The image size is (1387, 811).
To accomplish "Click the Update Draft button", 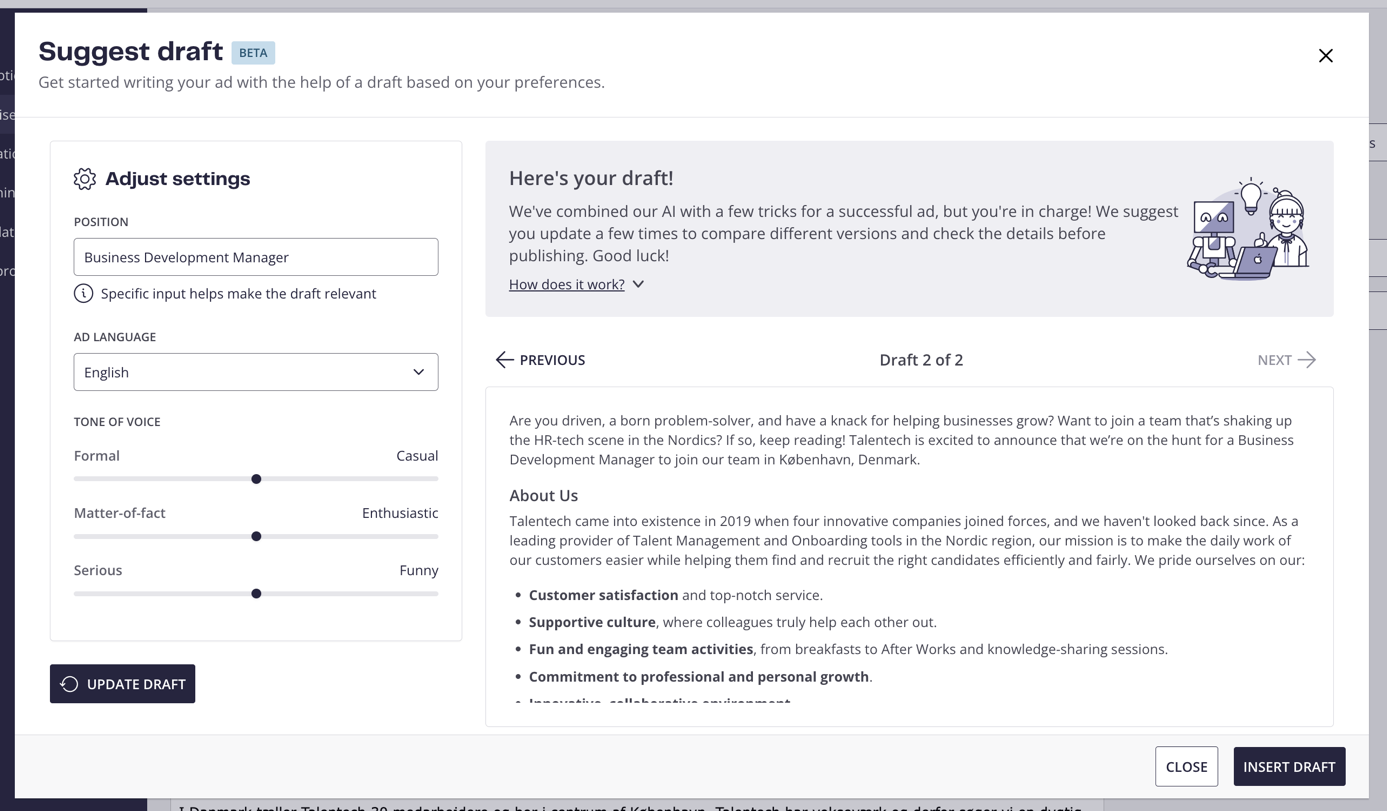I will click(x=123, y=684).
